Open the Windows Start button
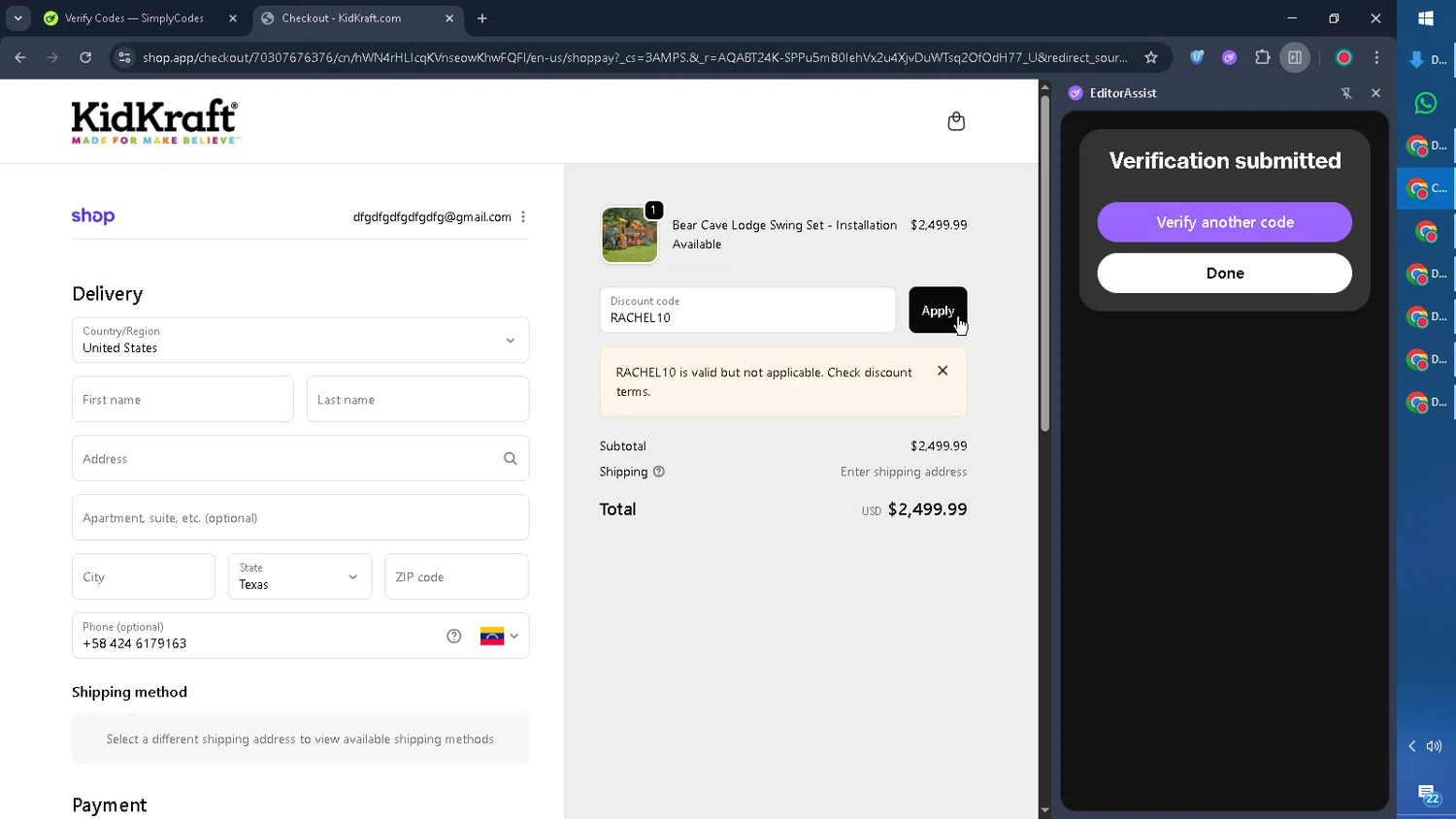Viewport: 1456px width, 819px height. tap(1426, 18)
